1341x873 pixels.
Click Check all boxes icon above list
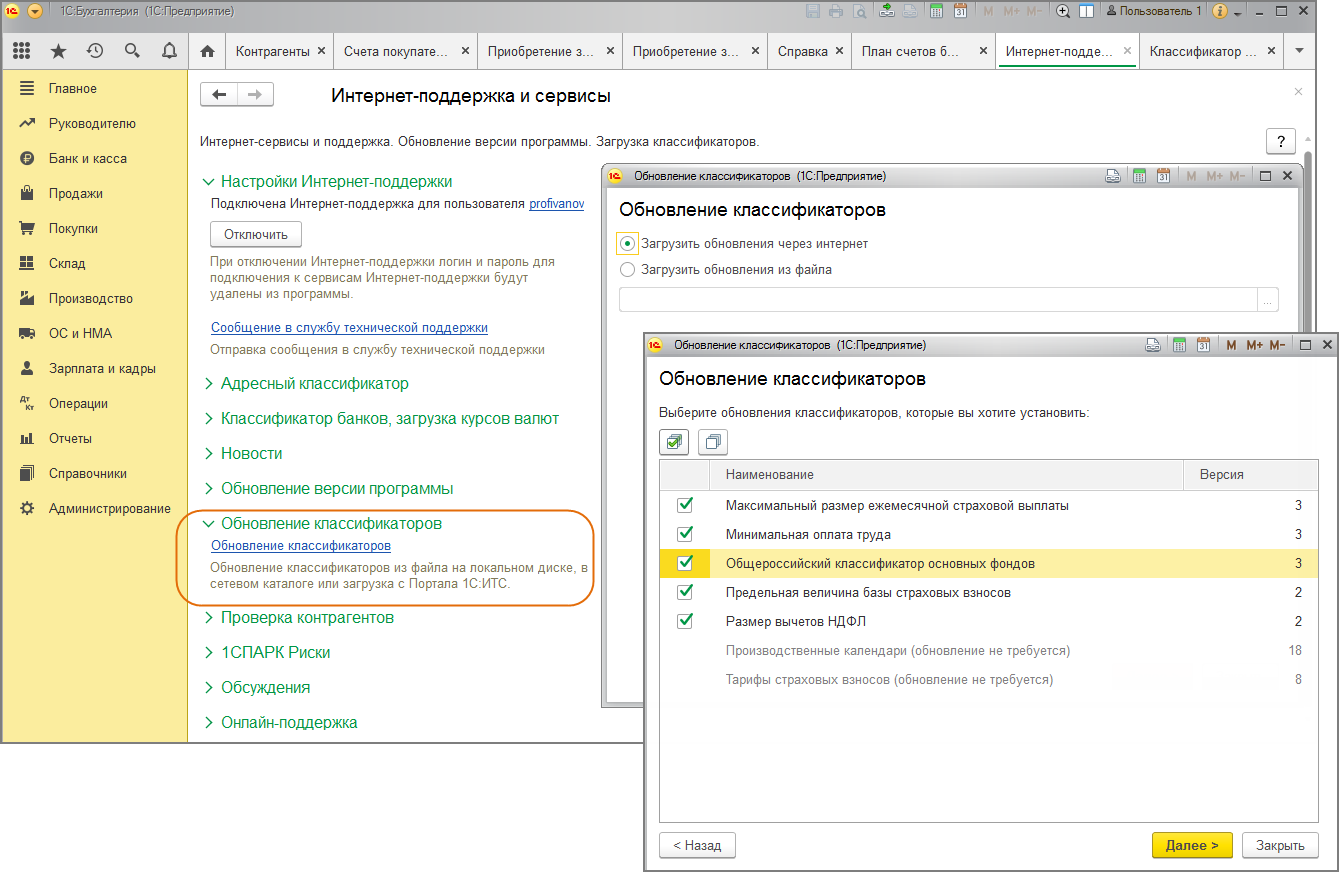click(674, 441)
